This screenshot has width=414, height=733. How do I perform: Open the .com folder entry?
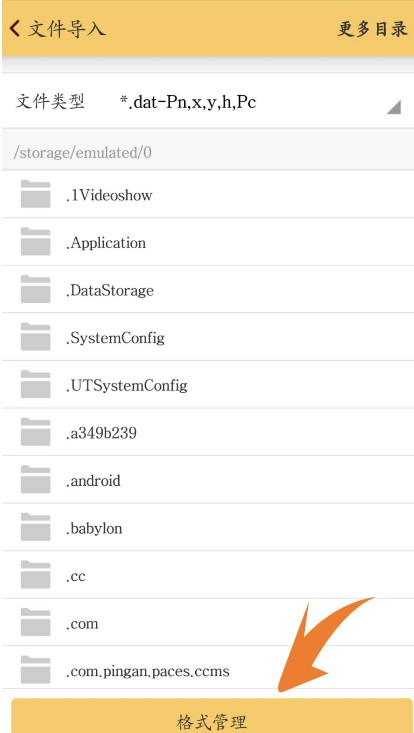click(207, 622)
